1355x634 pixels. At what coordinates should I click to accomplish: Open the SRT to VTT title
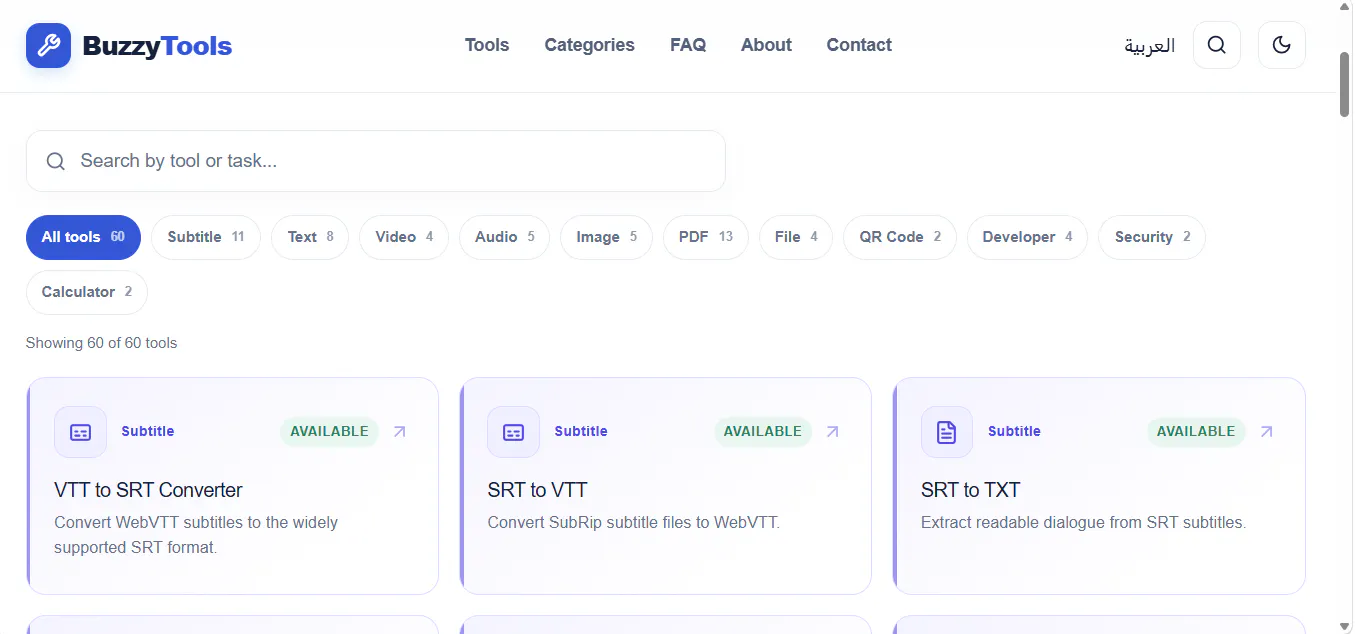pos(537,490)
